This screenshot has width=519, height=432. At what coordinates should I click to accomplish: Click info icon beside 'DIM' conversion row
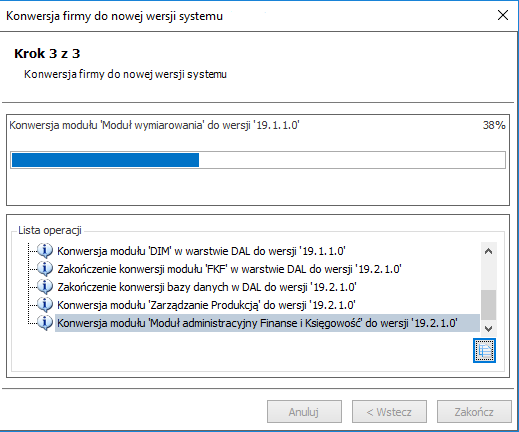click(x=45, y=250)
